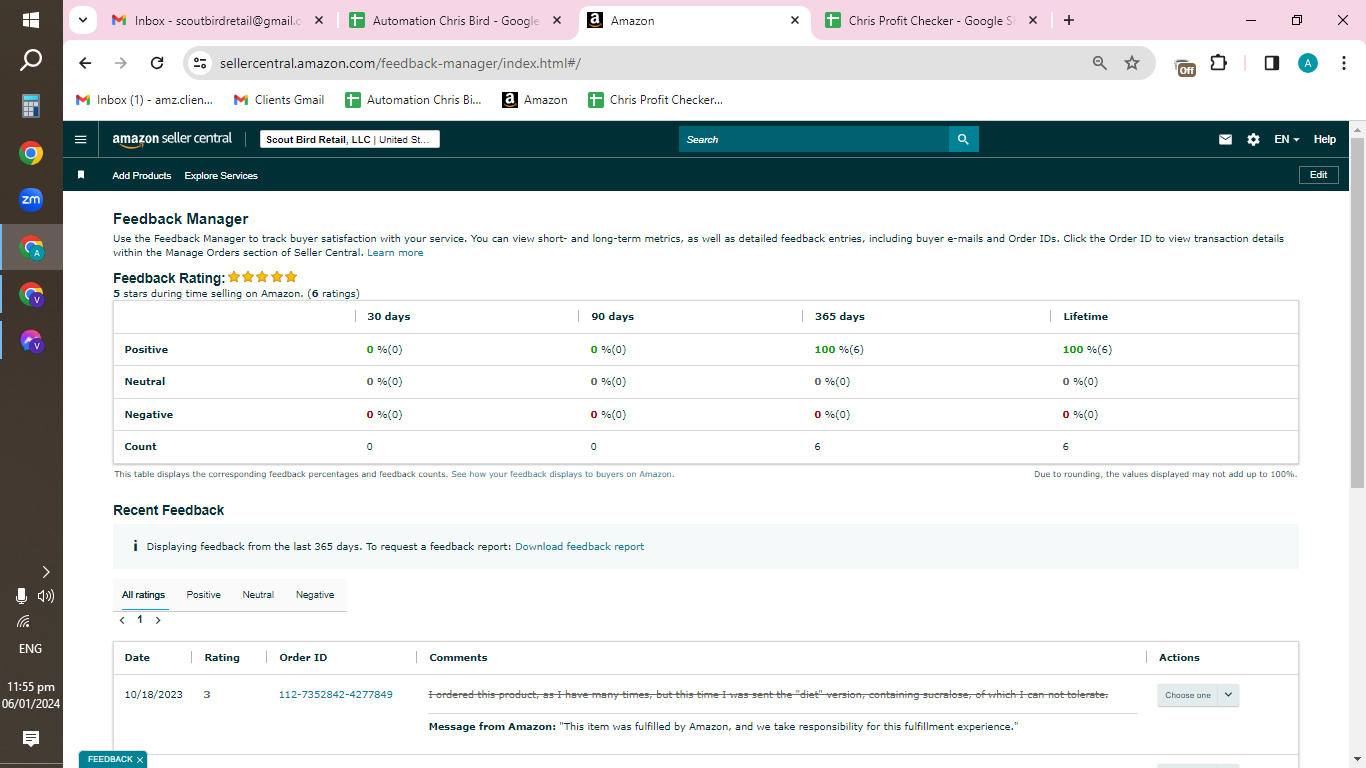Screen dimensions: 1366x768
Task: Click Add Products link
Action: pyautogui.click(x=142, y=176)
